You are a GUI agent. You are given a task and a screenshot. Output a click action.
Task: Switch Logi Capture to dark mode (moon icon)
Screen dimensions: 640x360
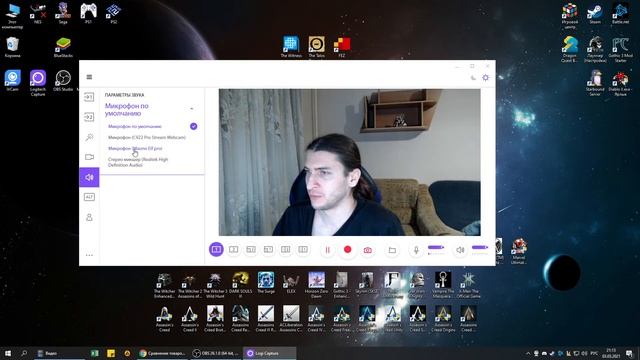point(473,78)
